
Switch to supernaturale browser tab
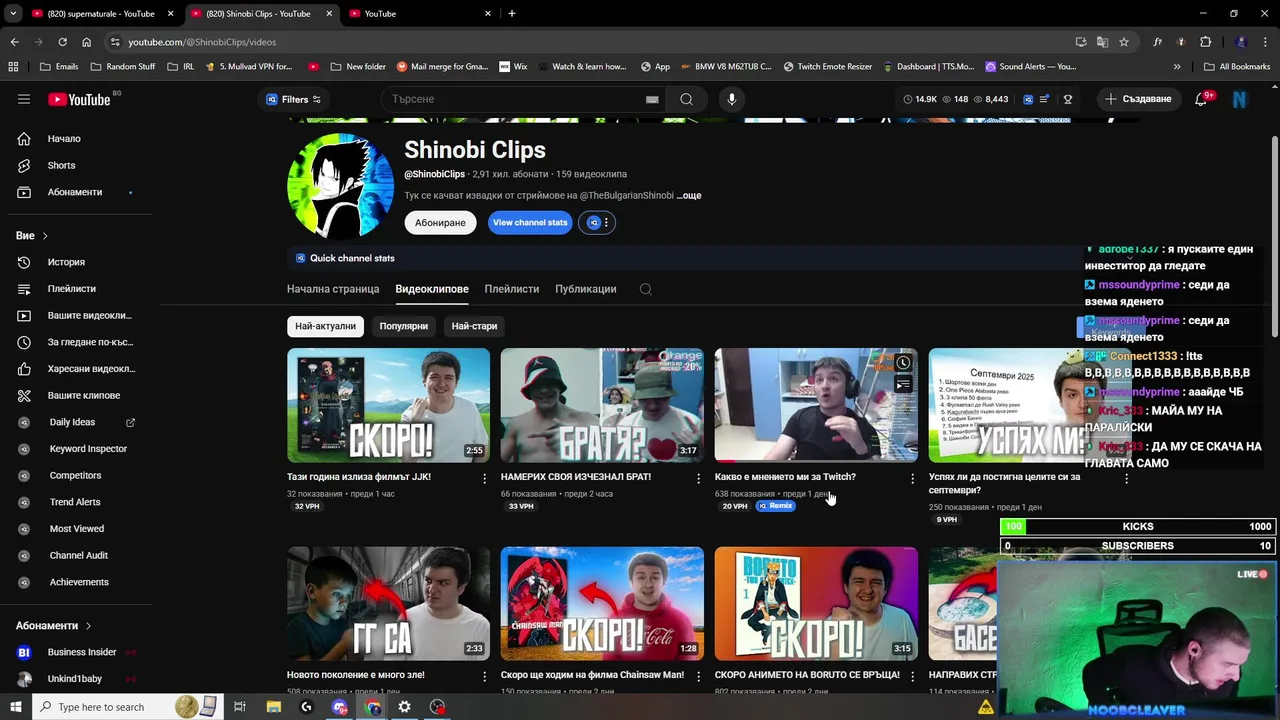[100, 14]
